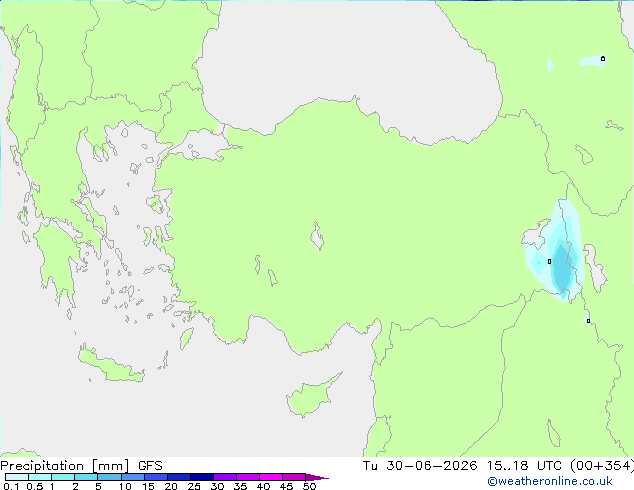Click the date 'Tu 30-06-2026'

[x=420, y=466]
